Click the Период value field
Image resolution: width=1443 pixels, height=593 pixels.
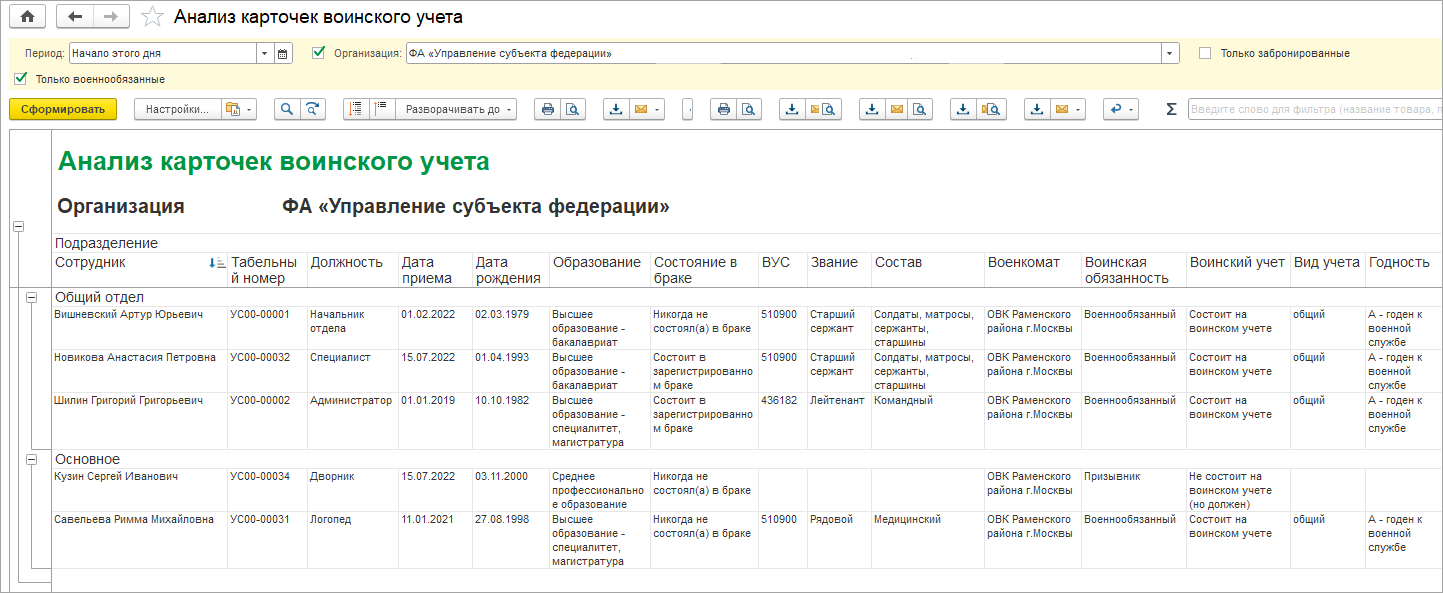162,53
